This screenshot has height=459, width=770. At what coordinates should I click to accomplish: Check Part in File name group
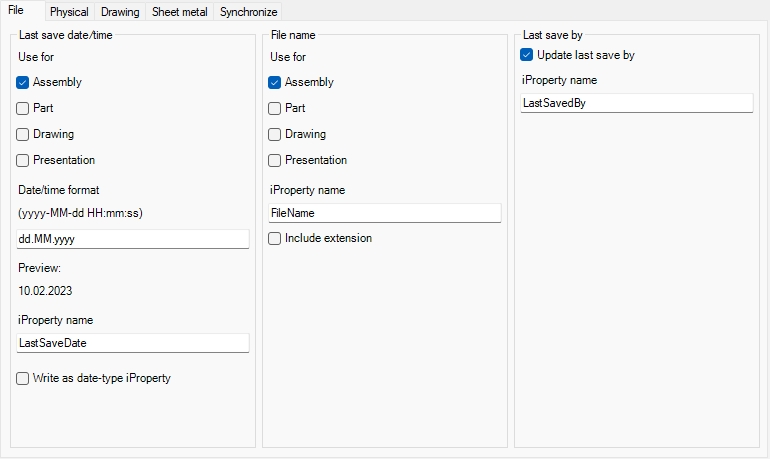click(x=275, y=108)
